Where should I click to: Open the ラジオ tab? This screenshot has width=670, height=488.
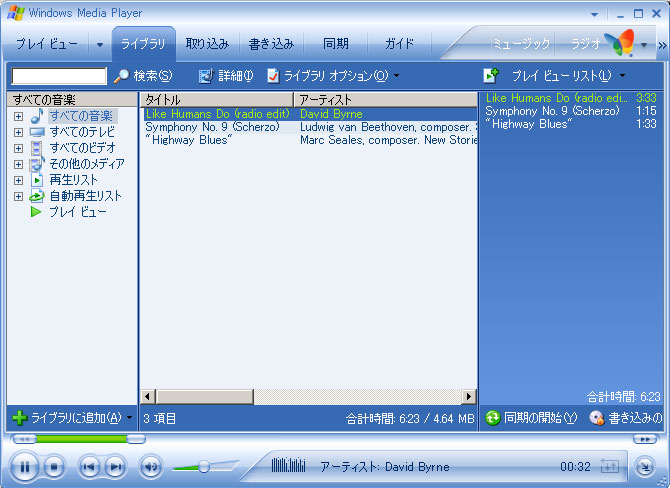click(x=586, y=44)
